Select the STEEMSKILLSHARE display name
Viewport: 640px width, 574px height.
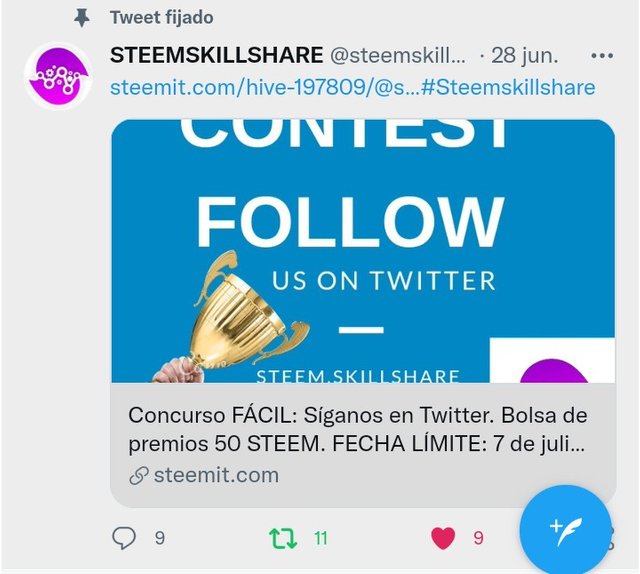[x=216, y=55]
